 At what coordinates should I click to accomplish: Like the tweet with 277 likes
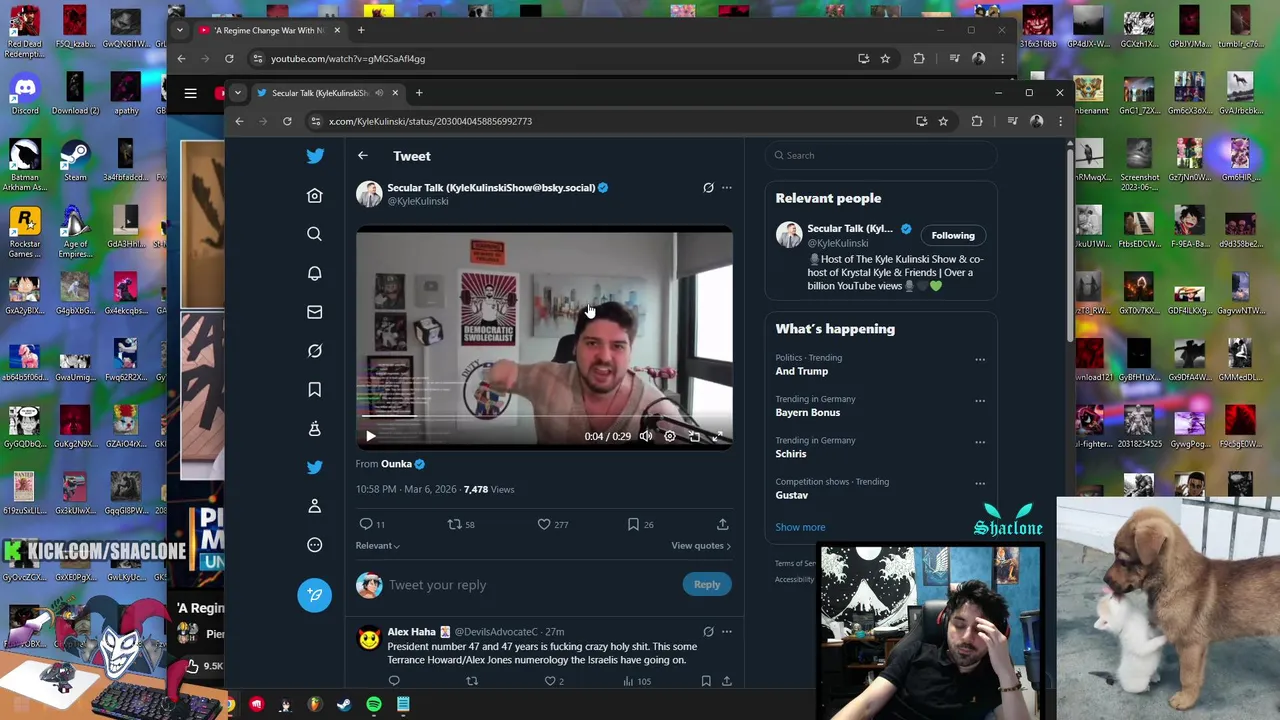pyautogui.click(x=553, y=524)
